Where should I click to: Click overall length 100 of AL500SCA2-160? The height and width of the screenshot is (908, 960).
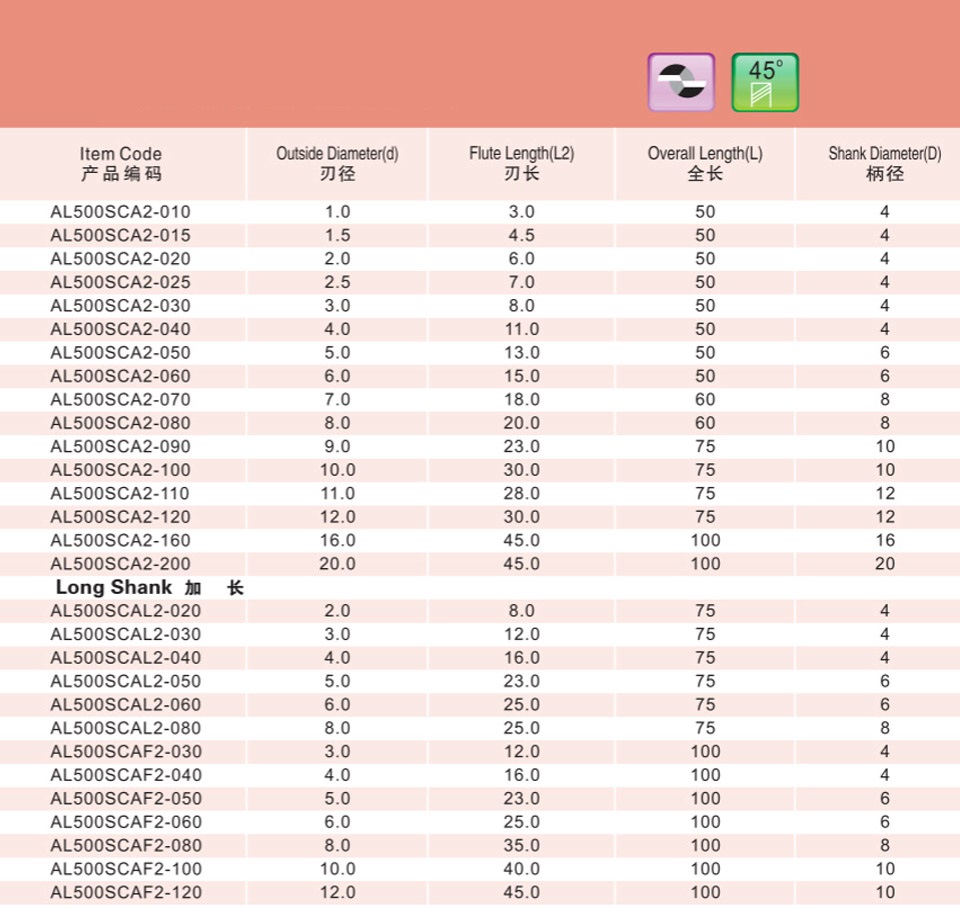[x=705, y=541]
